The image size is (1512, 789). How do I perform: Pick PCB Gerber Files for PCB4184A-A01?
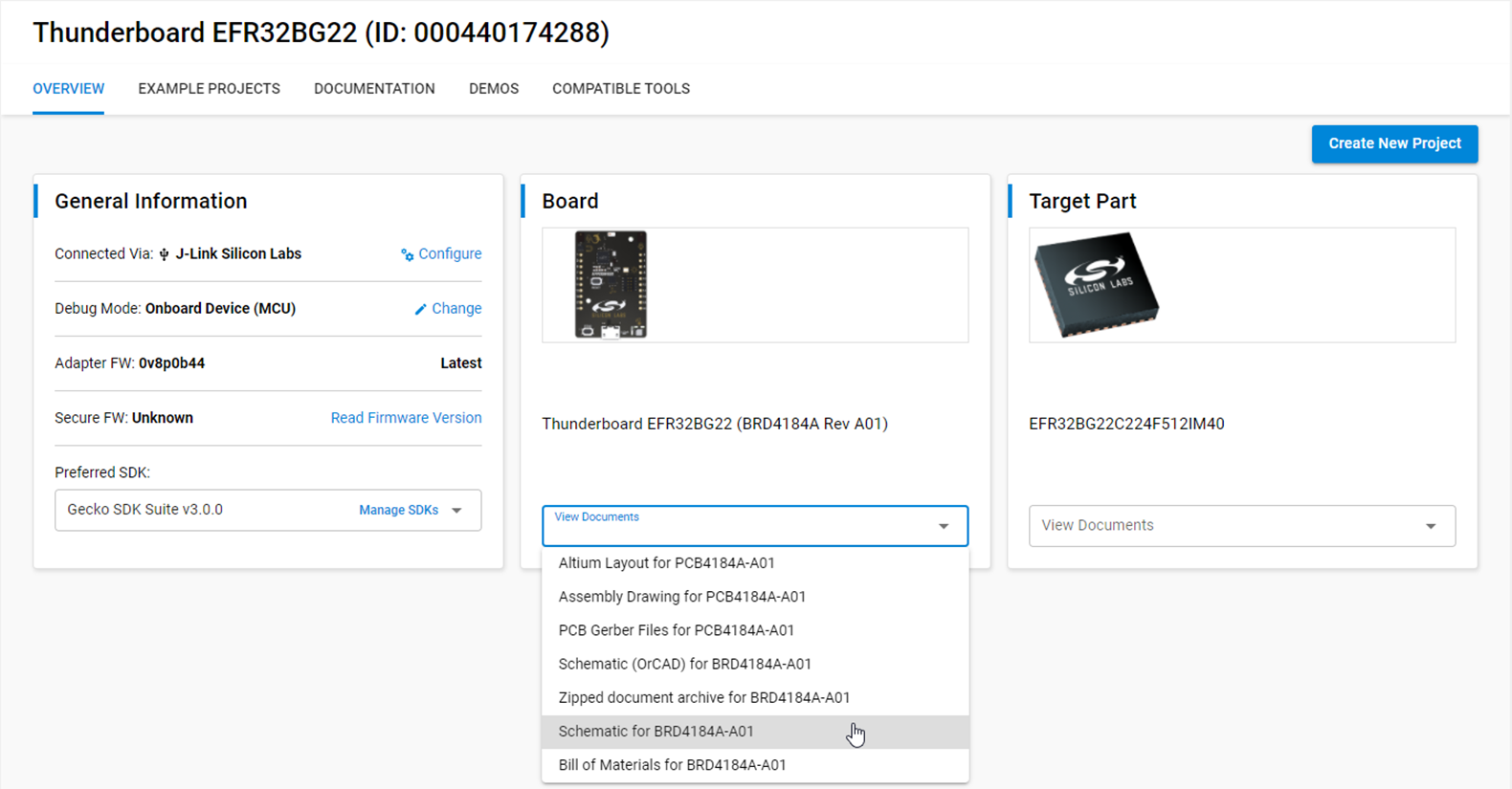click(755, 630)
